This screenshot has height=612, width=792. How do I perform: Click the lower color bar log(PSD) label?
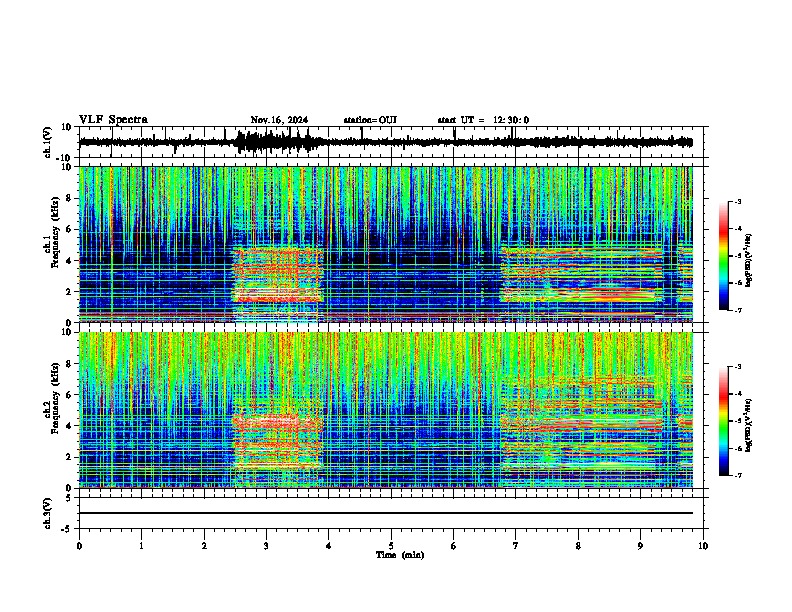[x=748, y=425]
